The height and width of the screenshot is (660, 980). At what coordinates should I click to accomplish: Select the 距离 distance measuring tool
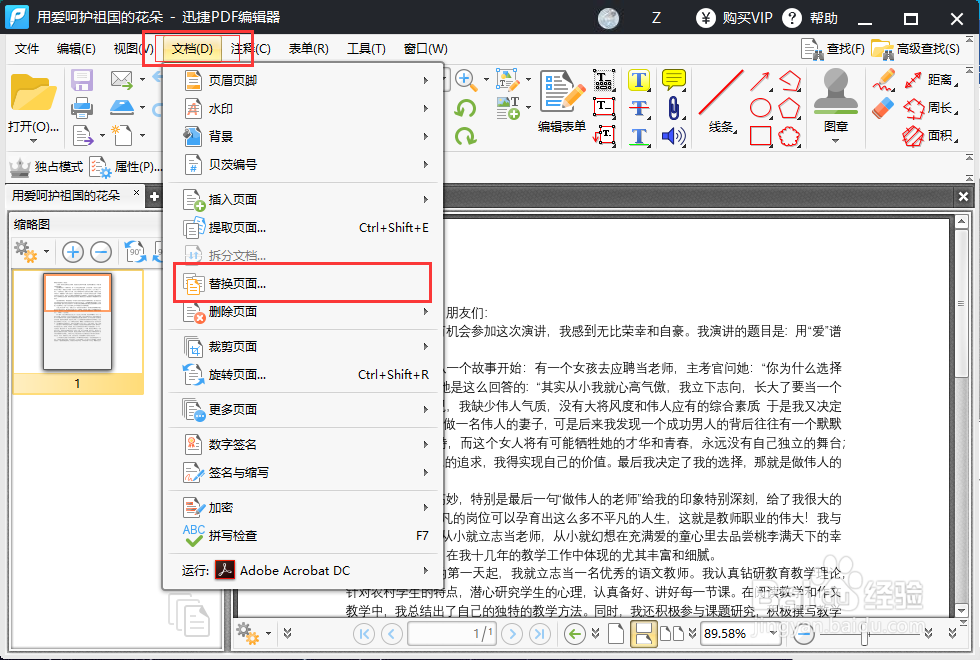[x=930, y=80]
